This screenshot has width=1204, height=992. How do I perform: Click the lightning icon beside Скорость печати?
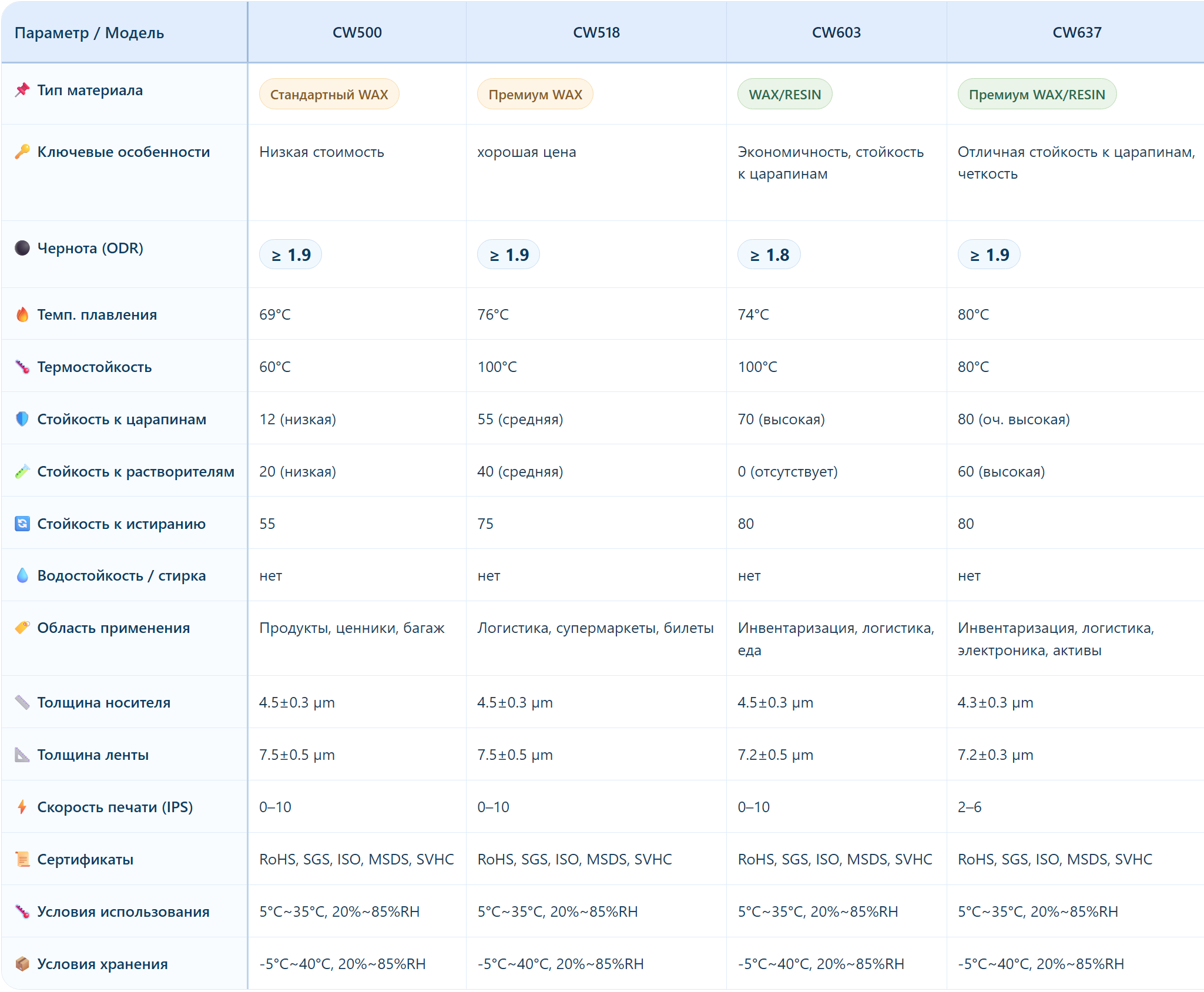(22, 807)
